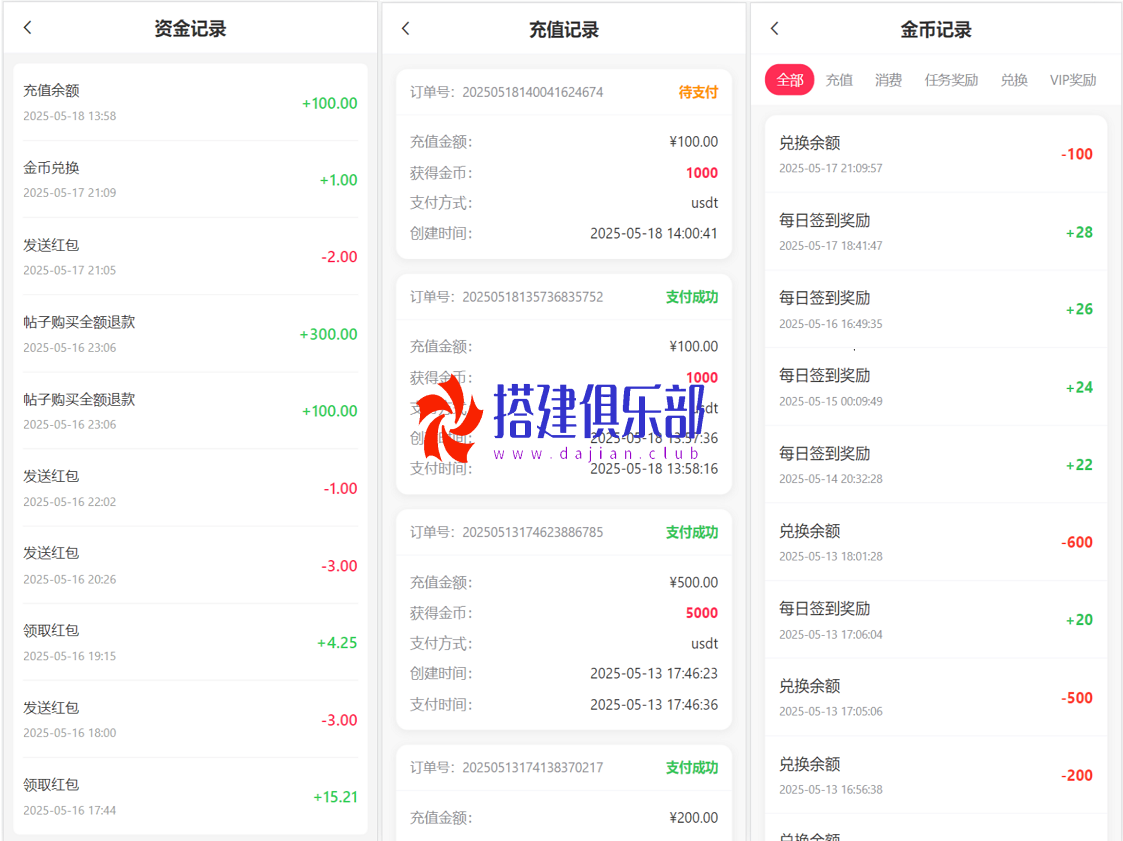This screenshot has height=841, width=1123.
Task: Click 支付成功 on order ending 3886785
Action: [x=692, y=532]
